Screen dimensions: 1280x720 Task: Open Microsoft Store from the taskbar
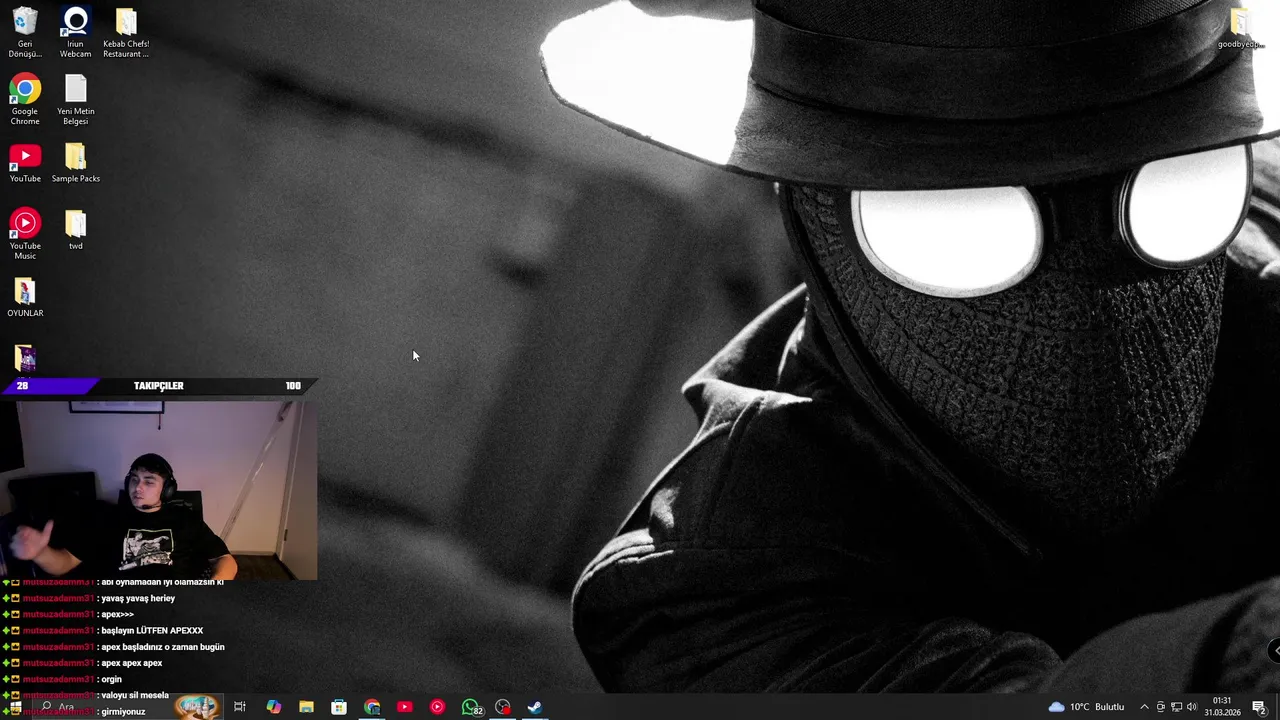pos(339,707)
